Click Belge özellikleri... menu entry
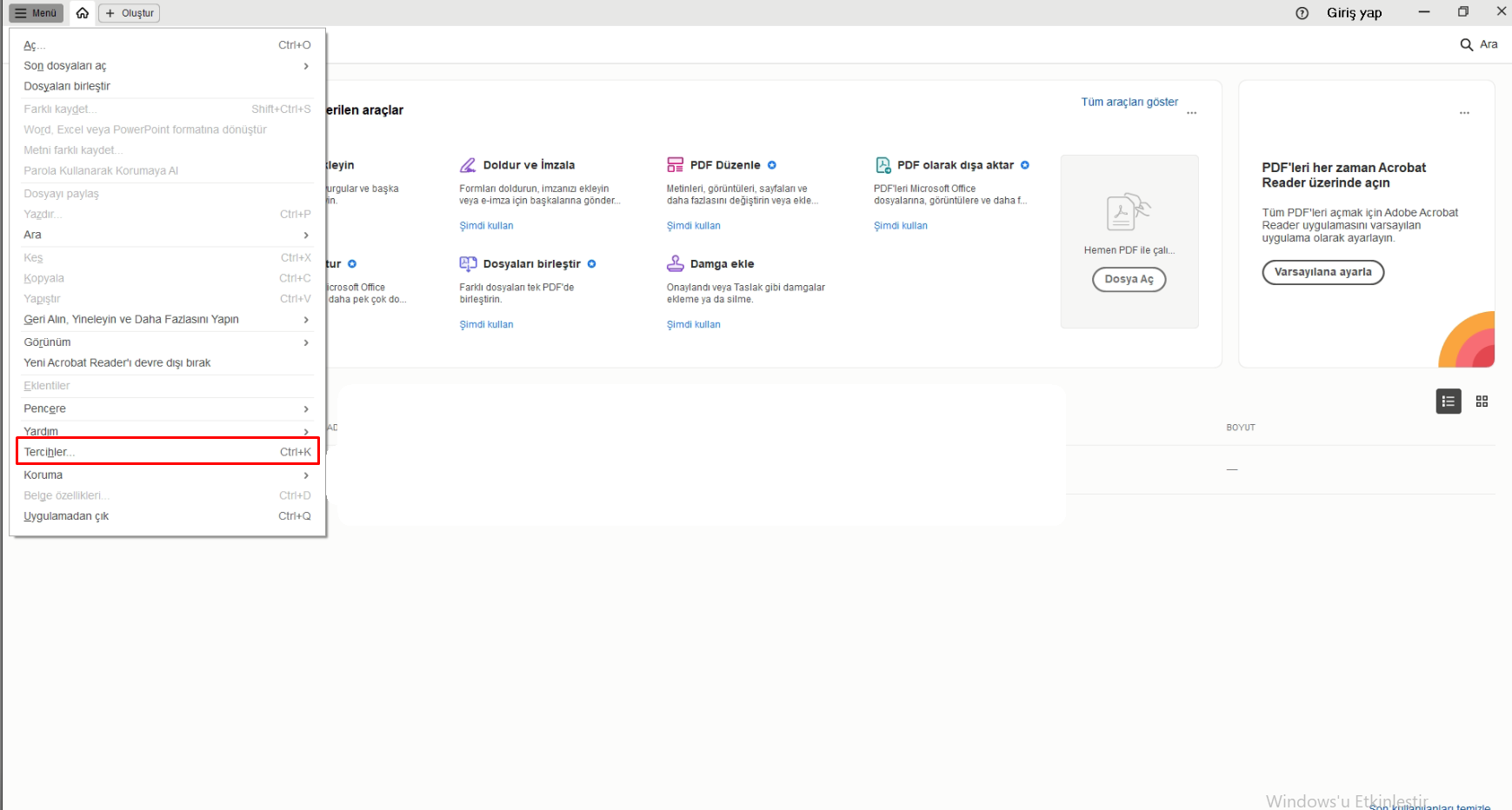The image size is (1512, 810). 167,495
